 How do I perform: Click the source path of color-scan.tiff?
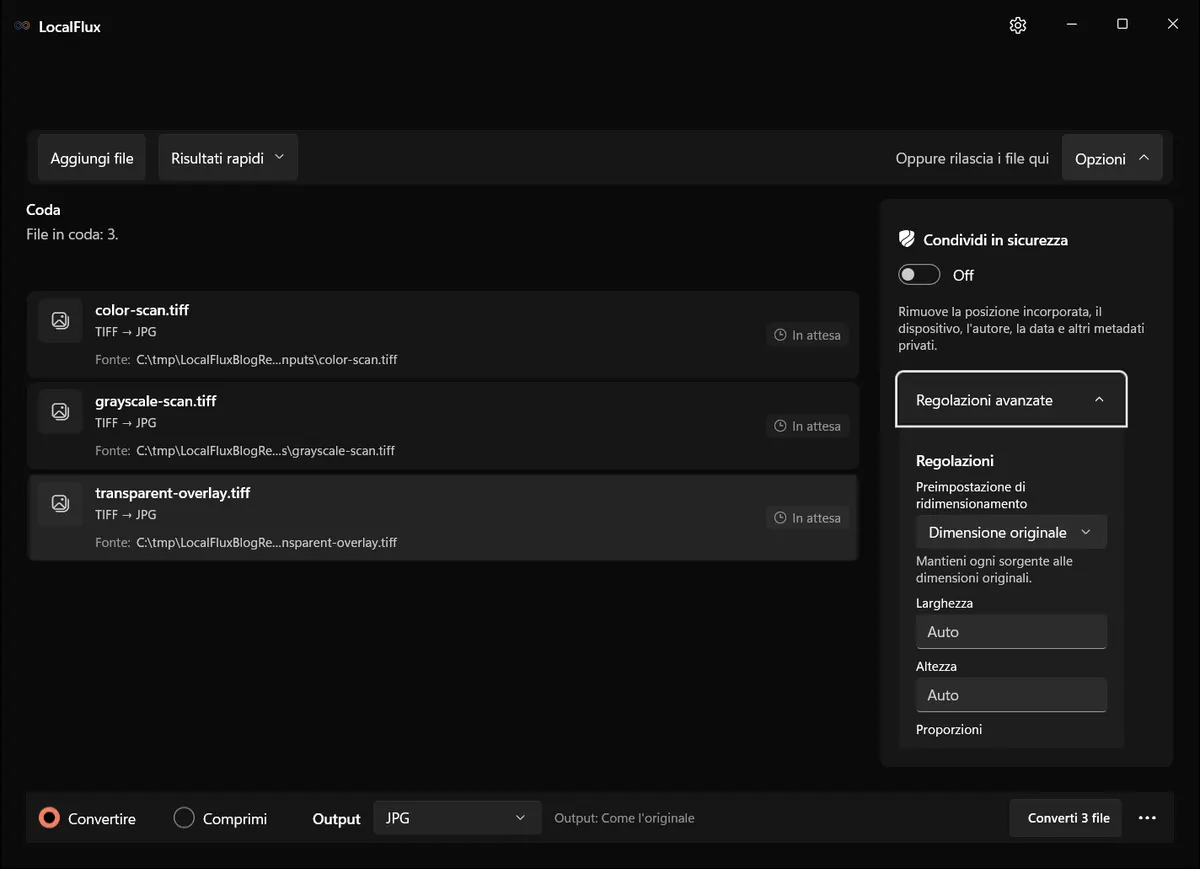click(267, 359)
